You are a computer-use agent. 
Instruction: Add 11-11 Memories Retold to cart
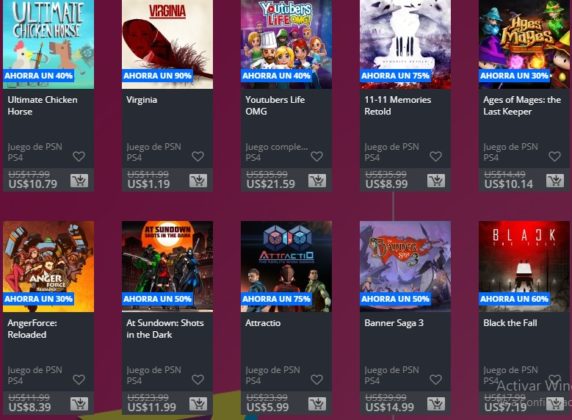[x=436, y=181]
